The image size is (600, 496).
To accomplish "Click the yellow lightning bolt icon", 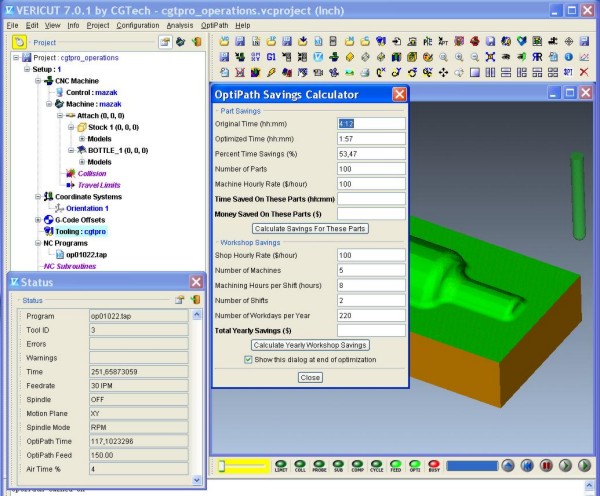I will [x=271, y=72].
